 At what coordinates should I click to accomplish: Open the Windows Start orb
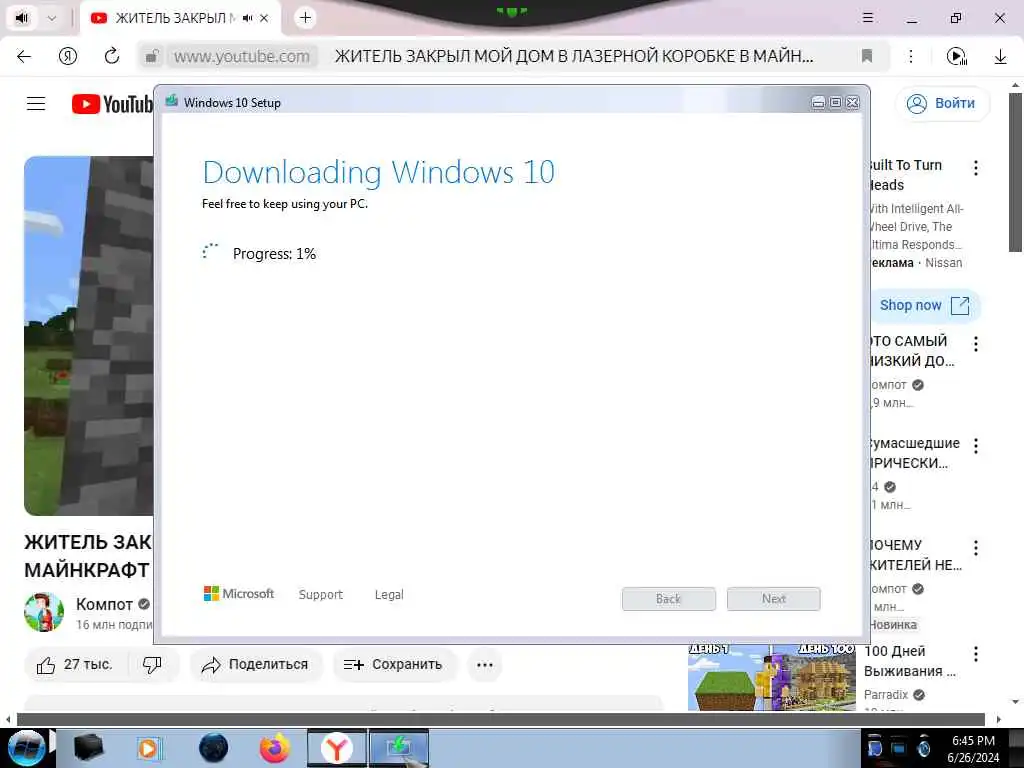tap(27, 748)
